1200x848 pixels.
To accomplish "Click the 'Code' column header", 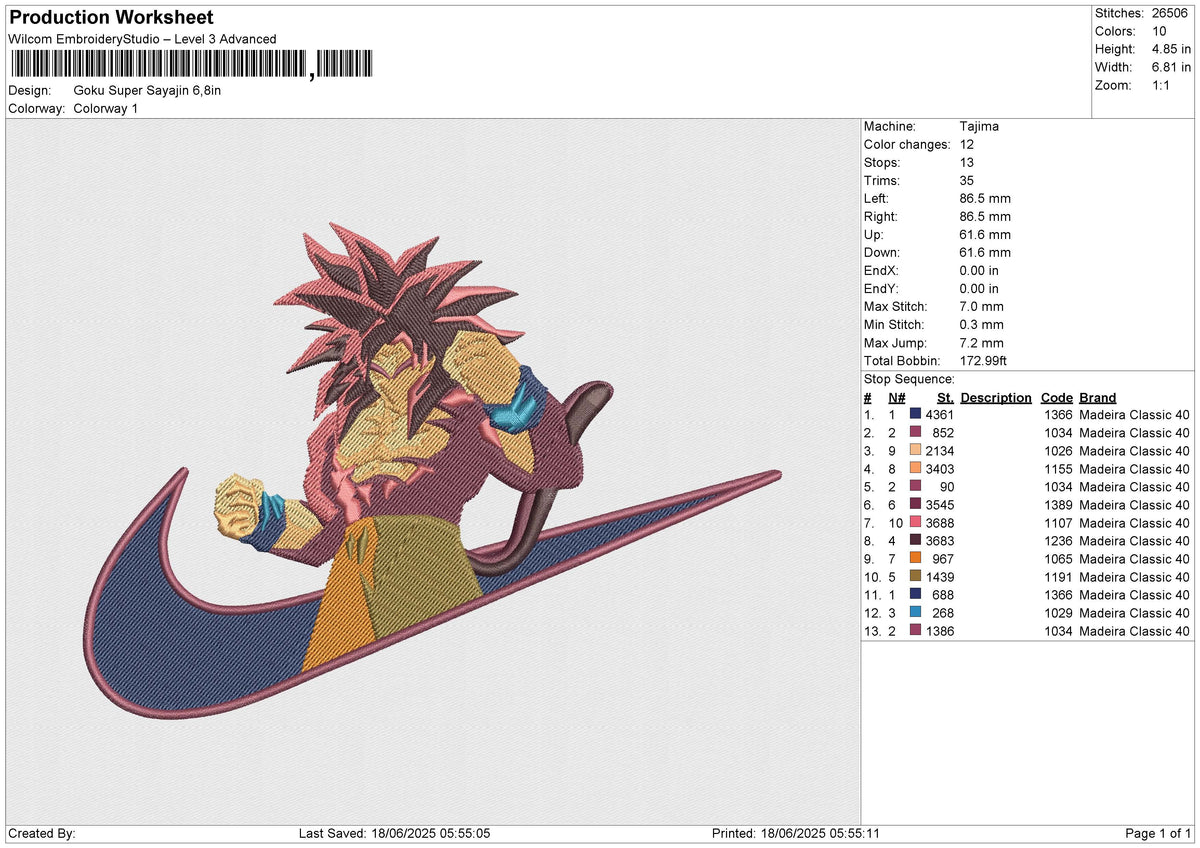I will [x=1056, y=397].
